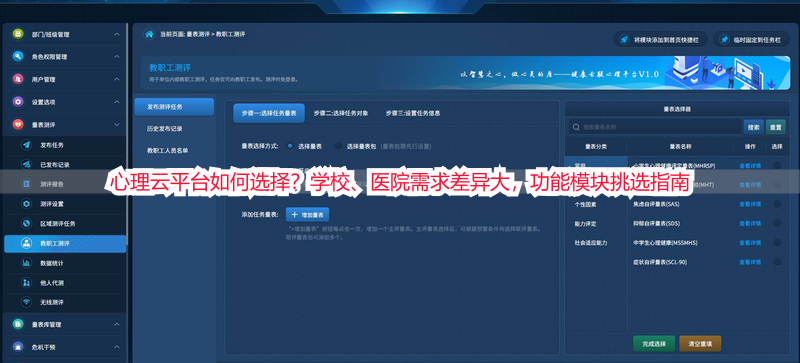Screen dimensions: 800x363
Task: View details (查看详情) for 中学生心理健康(MSSMHS)
Action: [750, 243]
